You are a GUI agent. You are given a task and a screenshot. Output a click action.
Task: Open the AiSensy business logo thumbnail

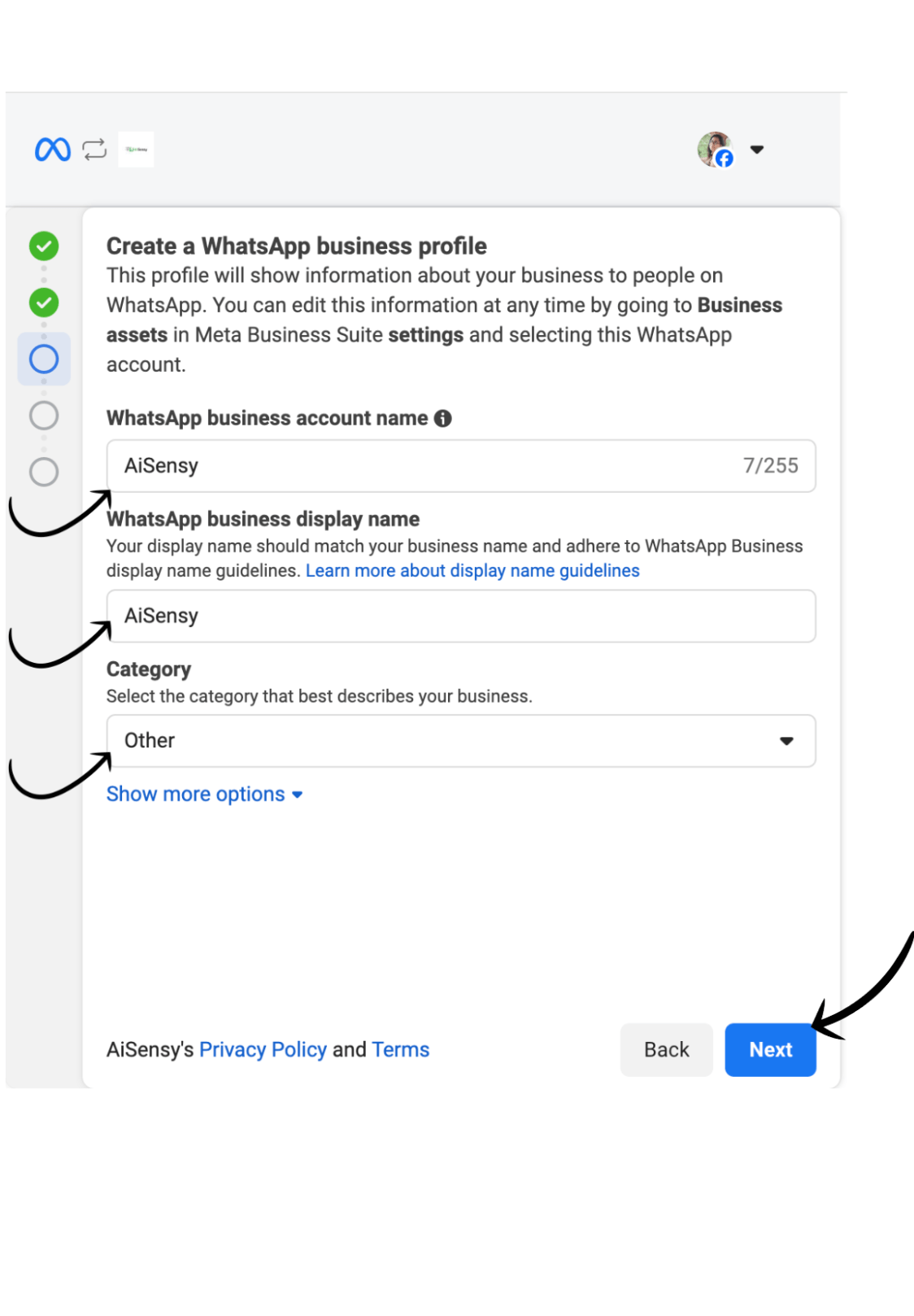(136, 150)
